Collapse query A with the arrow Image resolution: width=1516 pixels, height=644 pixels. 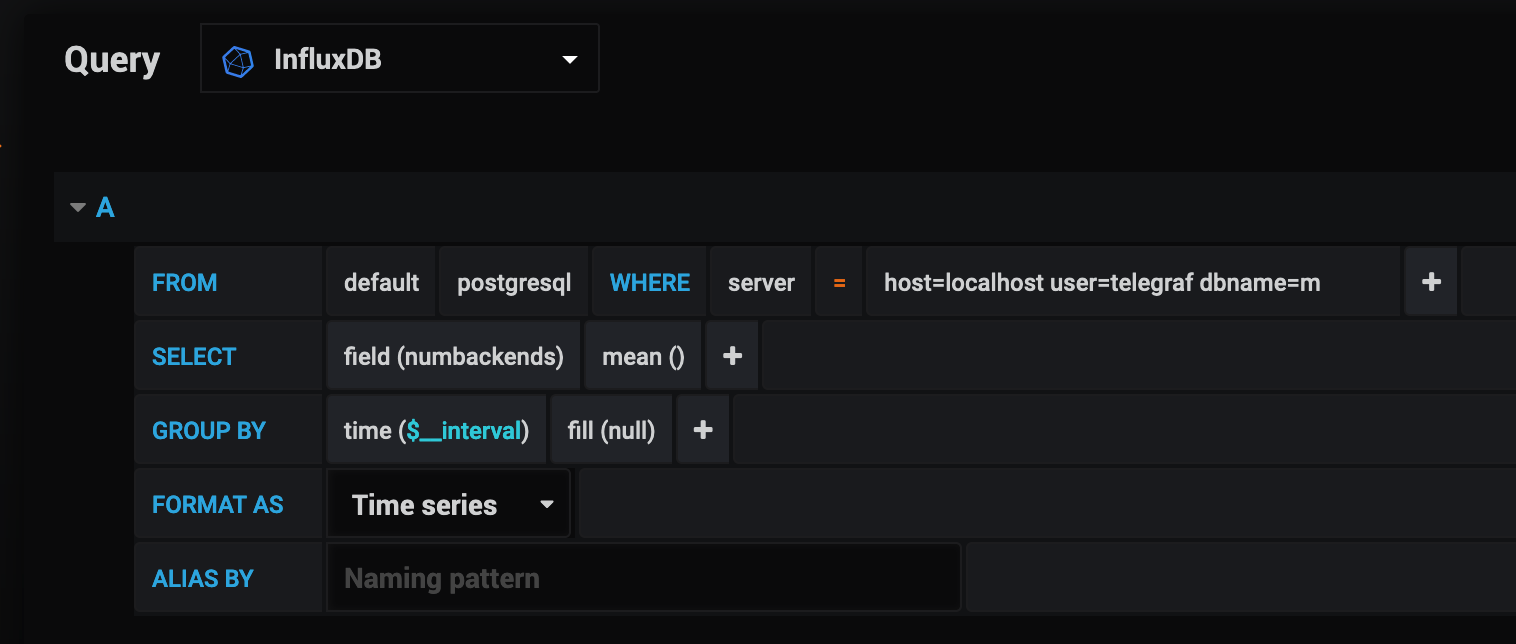(x=78, y=208)
